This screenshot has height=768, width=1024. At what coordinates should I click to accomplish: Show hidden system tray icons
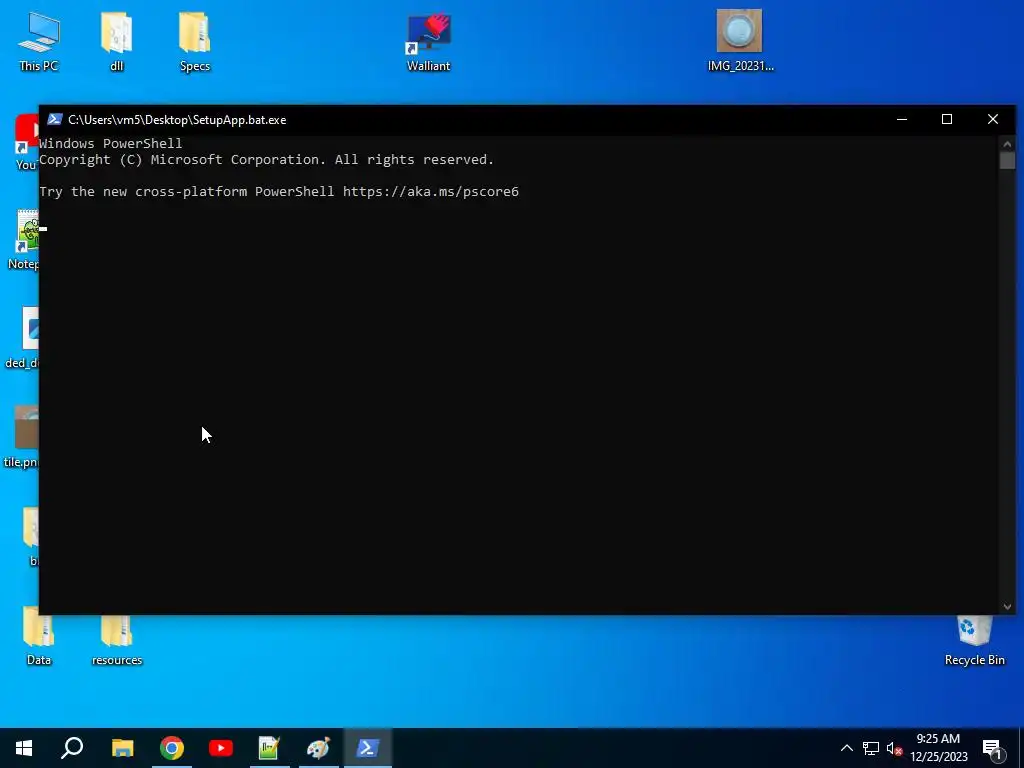[846, 748]
